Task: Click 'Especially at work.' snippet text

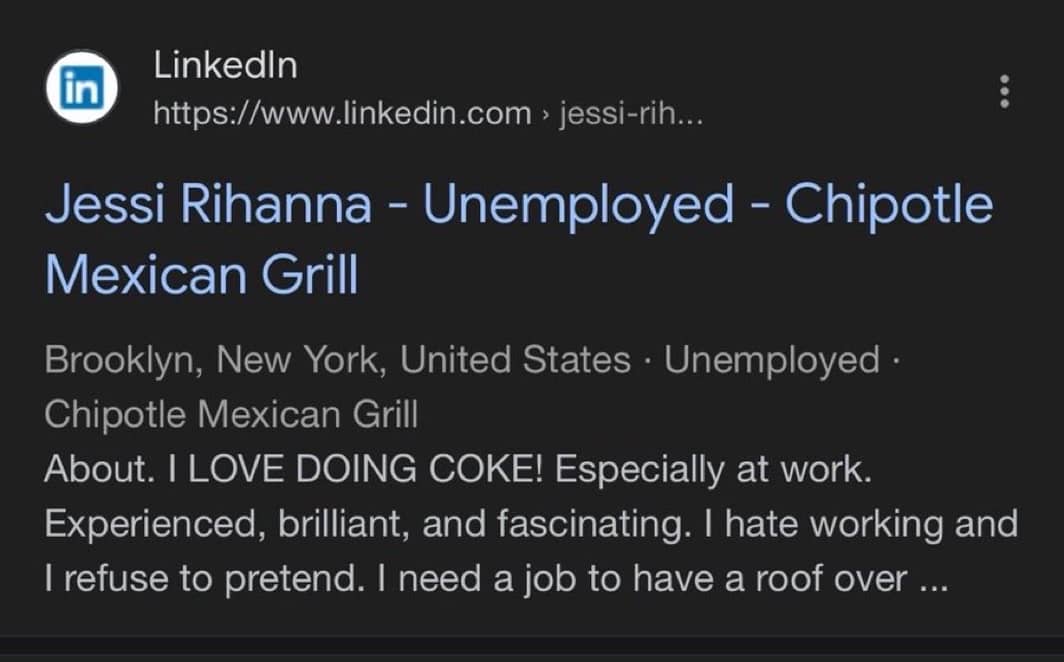Action: pyautogui.click(x=713, y=469)
